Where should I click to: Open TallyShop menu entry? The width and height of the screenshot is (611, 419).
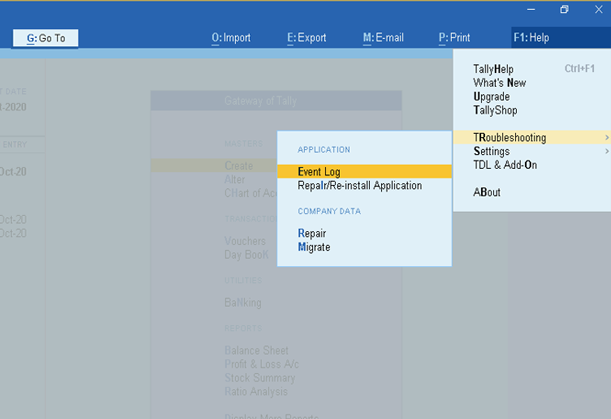[x=495, y=110]
